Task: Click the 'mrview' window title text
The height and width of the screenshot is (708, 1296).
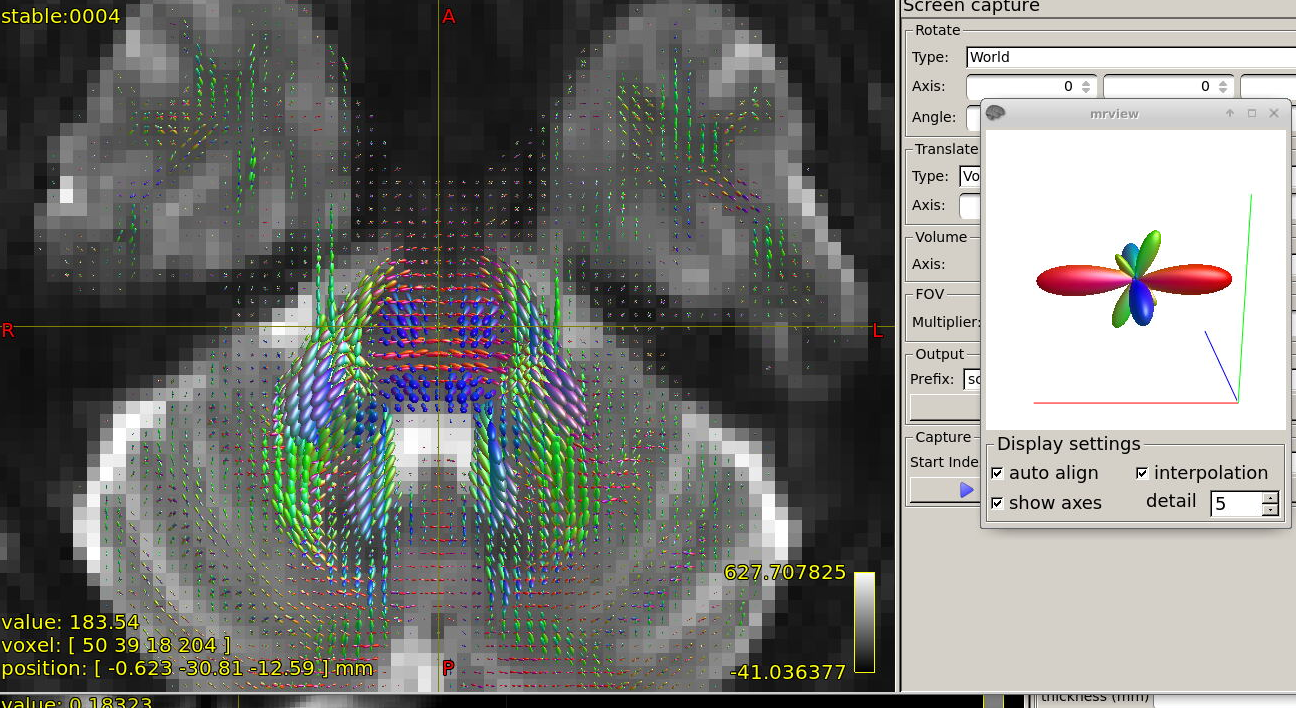Action: [x=1114, y=114]
